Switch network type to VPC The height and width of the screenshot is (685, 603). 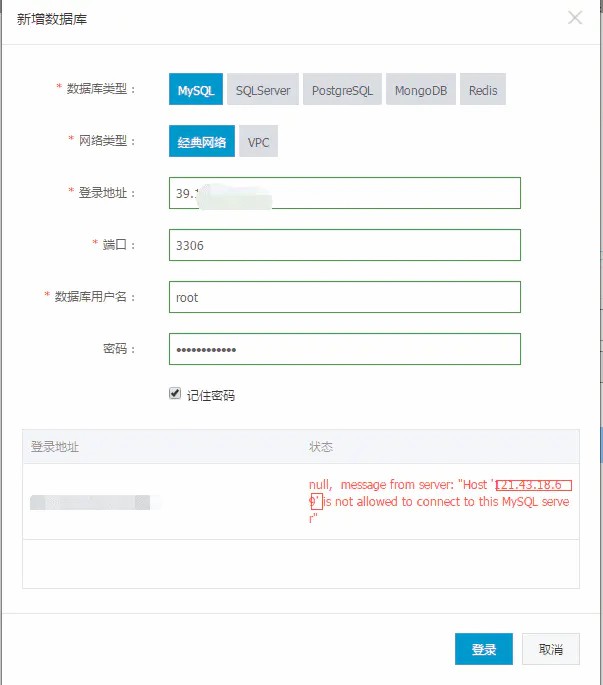coord(259,142)
